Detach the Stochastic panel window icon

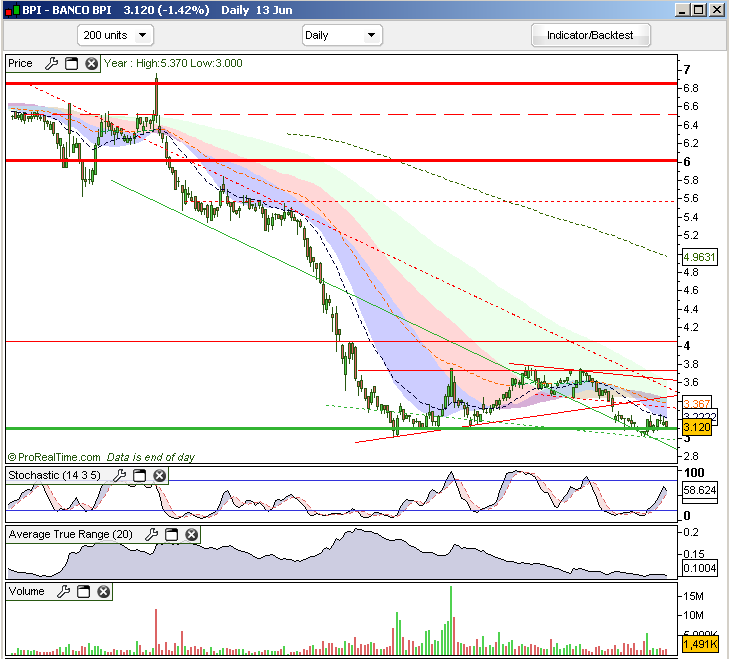coord(139,475)
